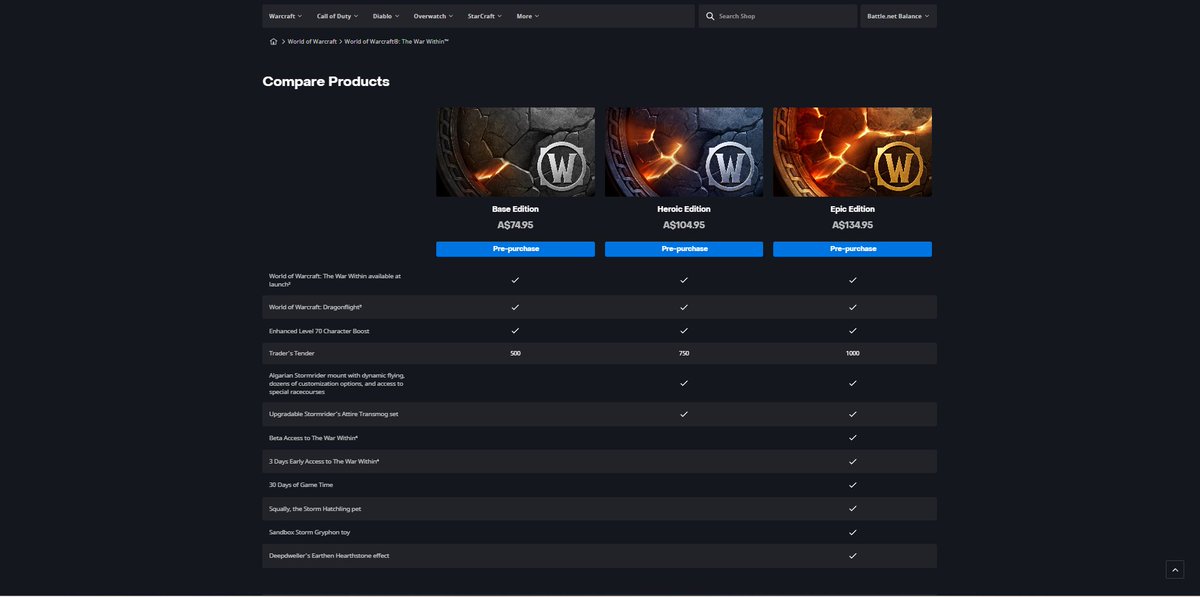
Task: Click Trader's Tender value 500
Action: coord(515,353)
